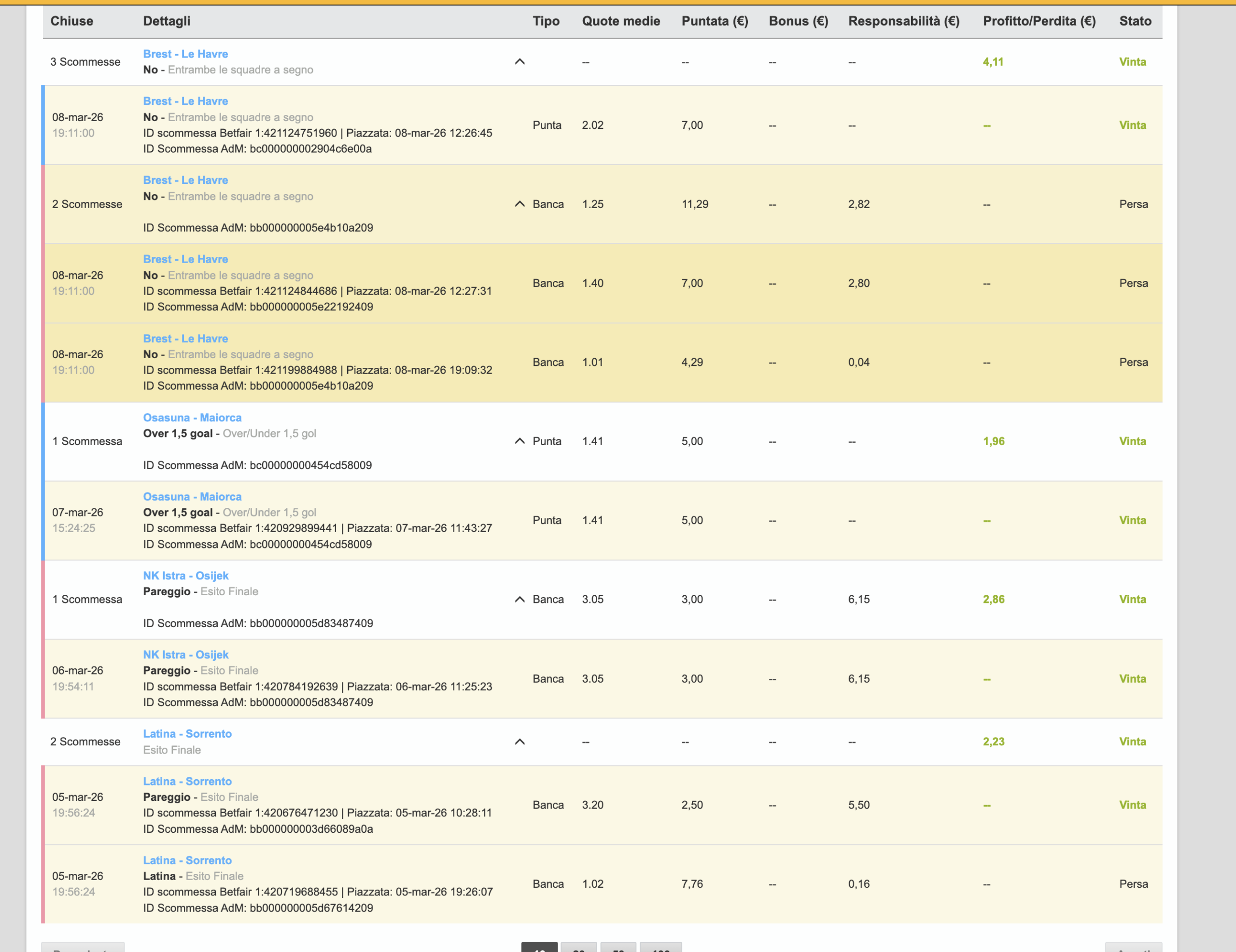
Task: Collapse the Latina - Sorrento 2 Scommesse chevron
Action: [x=520, y=742]
